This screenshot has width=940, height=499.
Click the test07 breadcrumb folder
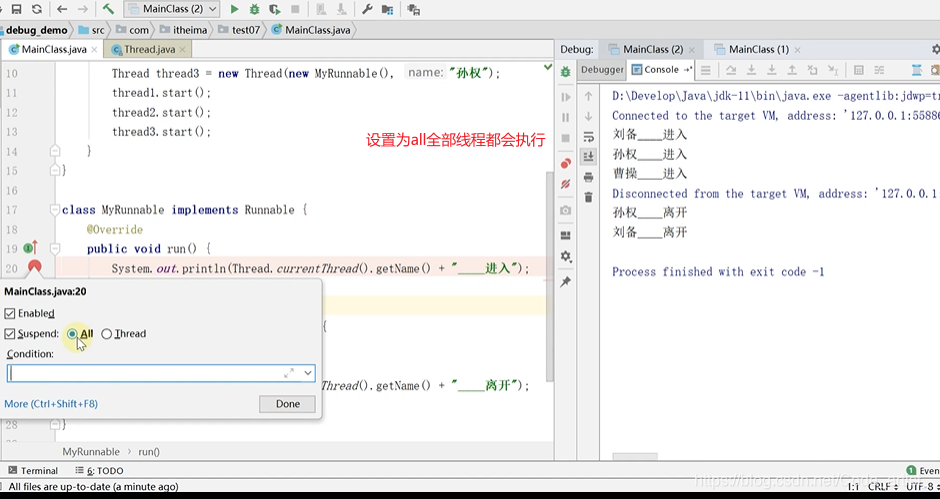tap(239, 30)
